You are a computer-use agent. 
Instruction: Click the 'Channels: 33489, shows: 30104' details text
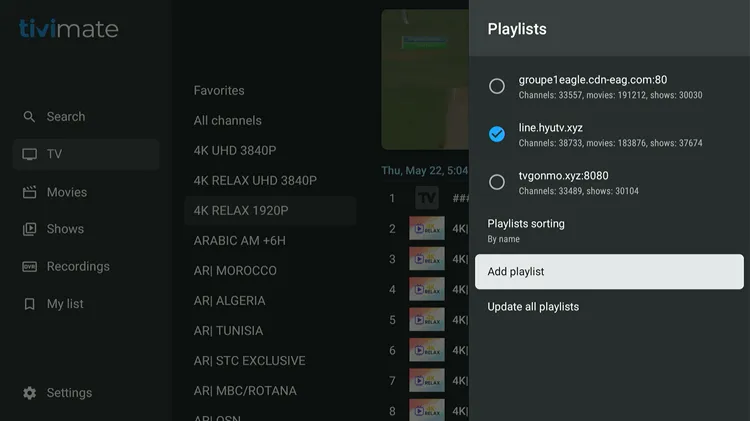(578, 191)
